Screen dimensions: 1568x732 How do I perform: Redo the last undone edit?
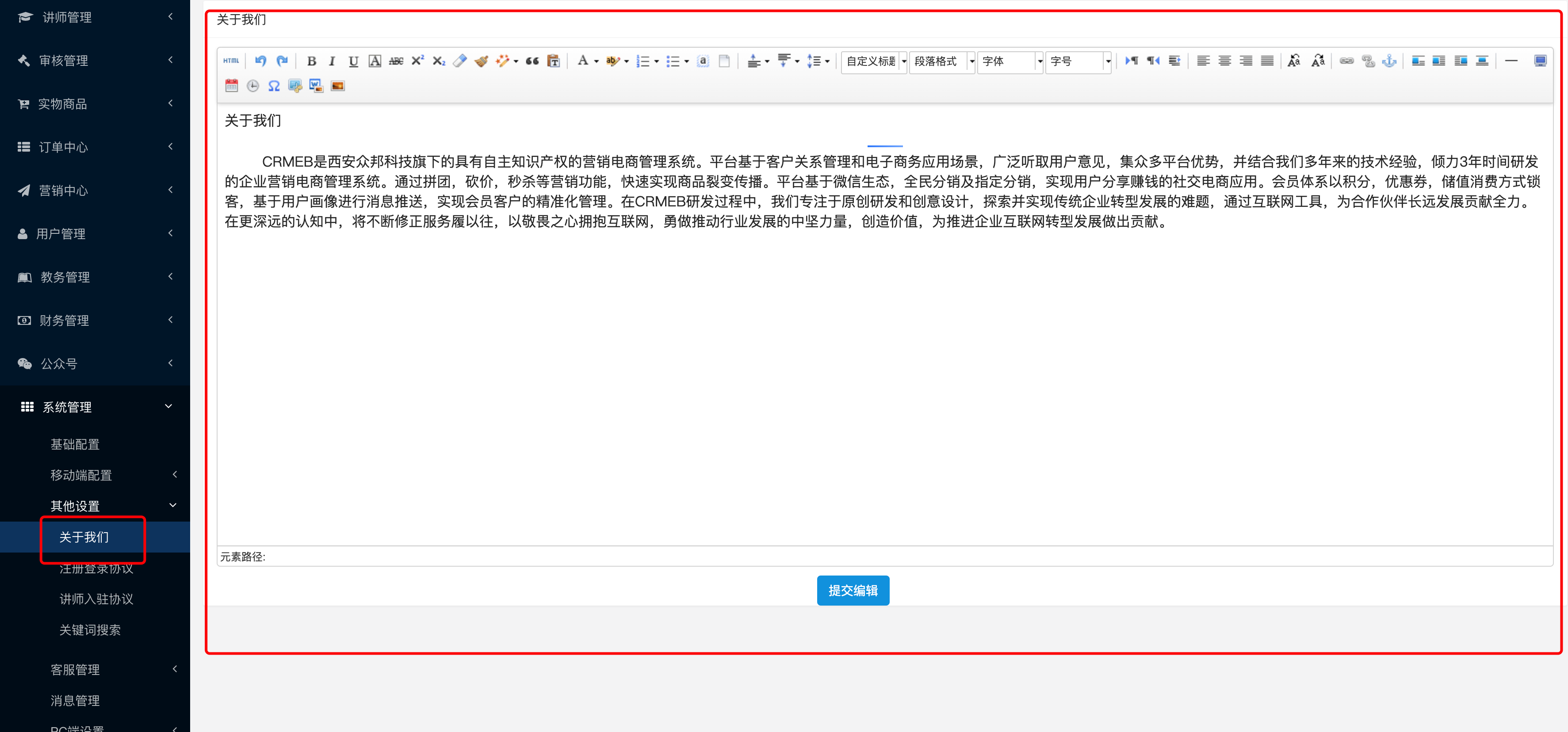282,61
